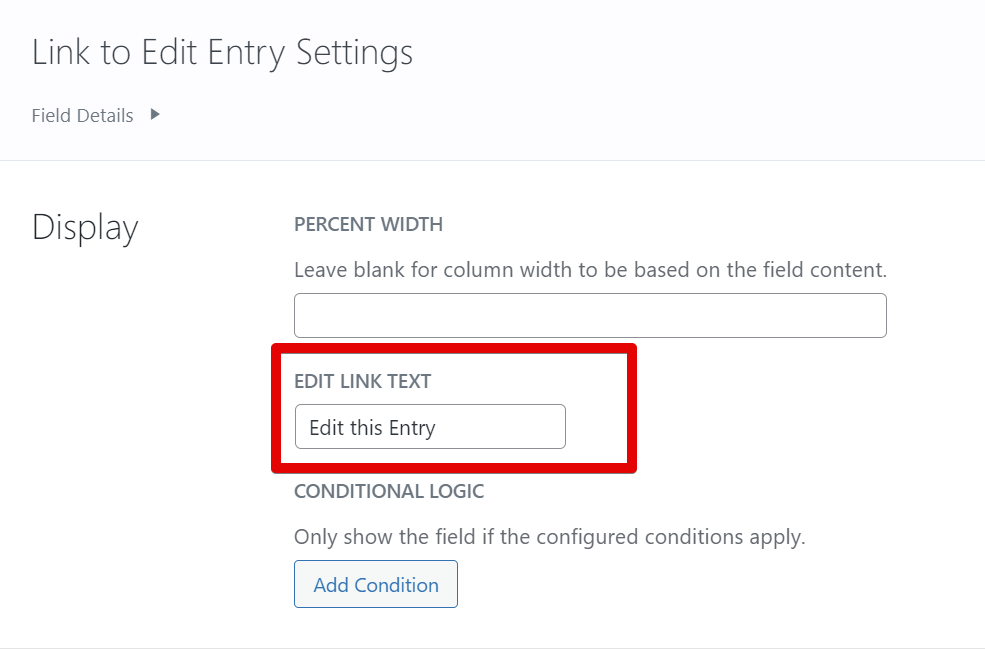Click the CONDITIONAL LOGIC label
Viewport: 985px width, 651px height.
coord(388,491)
